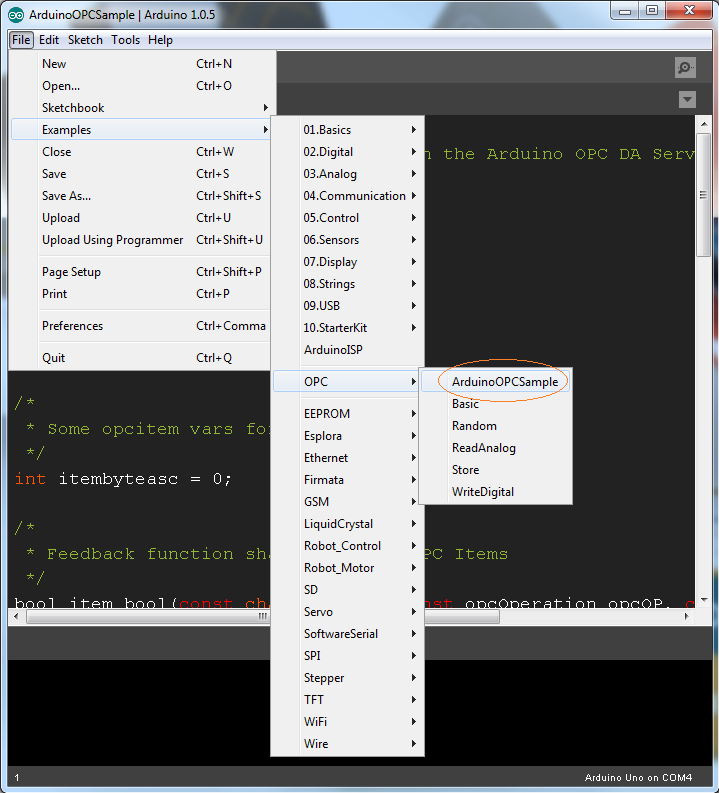This screenshot has width=719, height=793.
Task: Open the ArduinoISP example
Action: (x=347, y=350)
